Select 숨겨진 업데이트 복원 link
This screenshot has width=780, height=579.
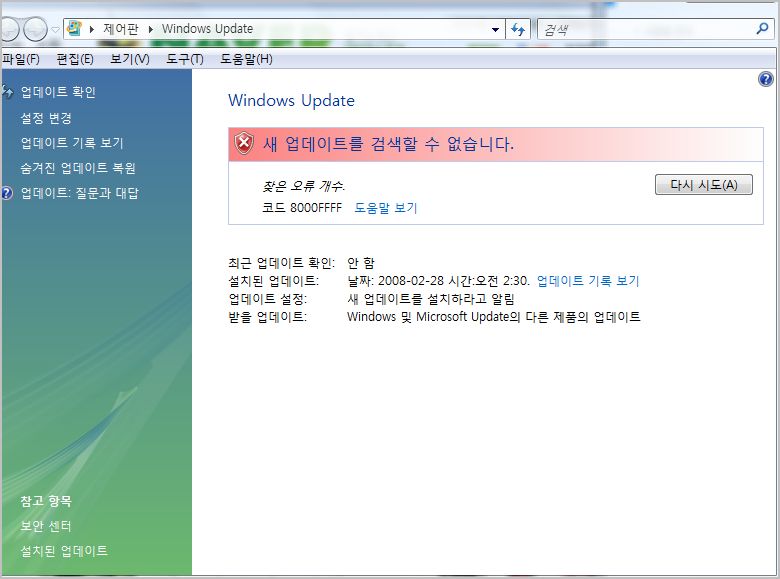pos(78,168)
